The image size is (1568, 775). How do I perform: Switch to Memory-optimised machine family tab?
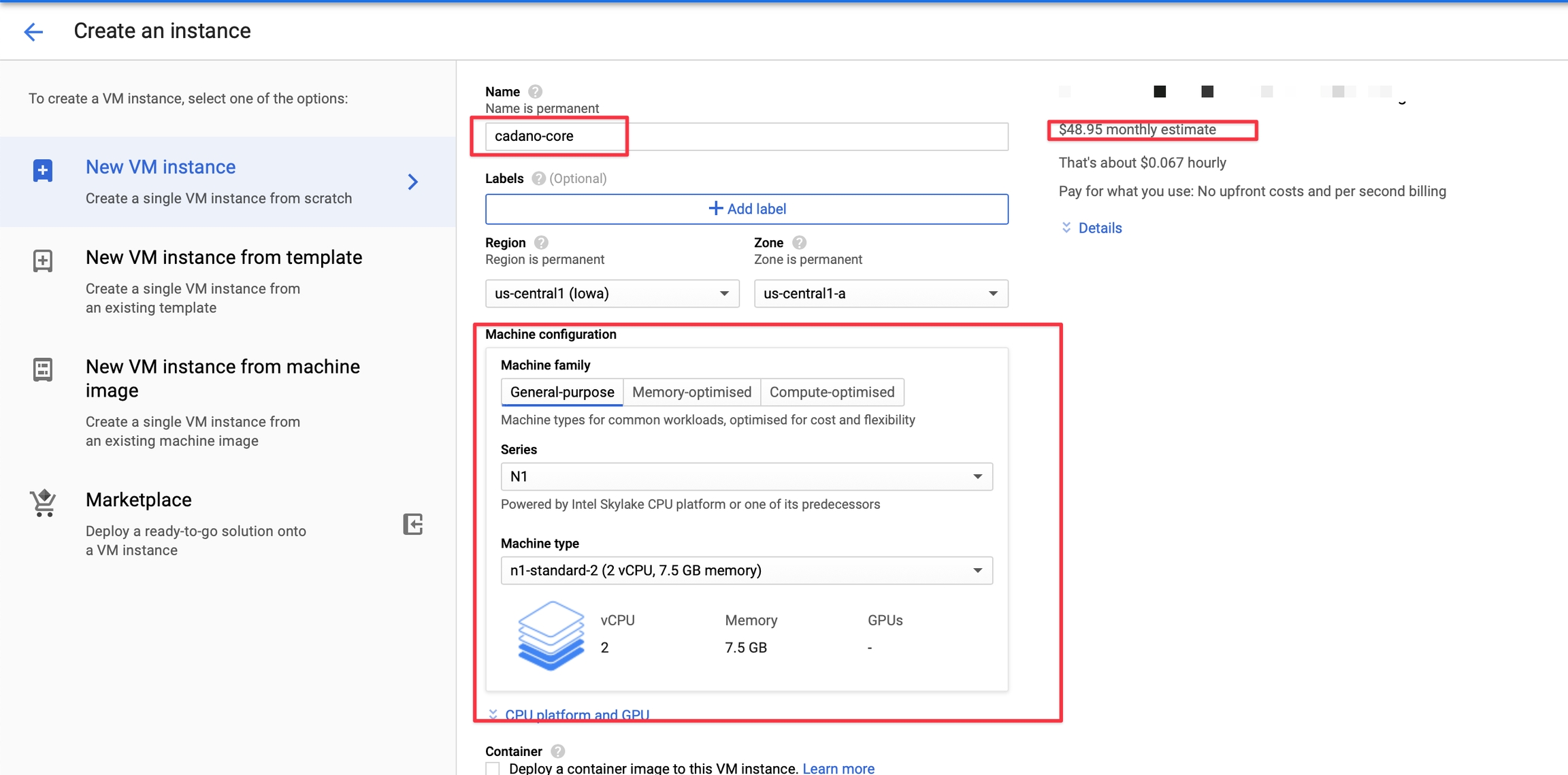click(x=691, y=392)
